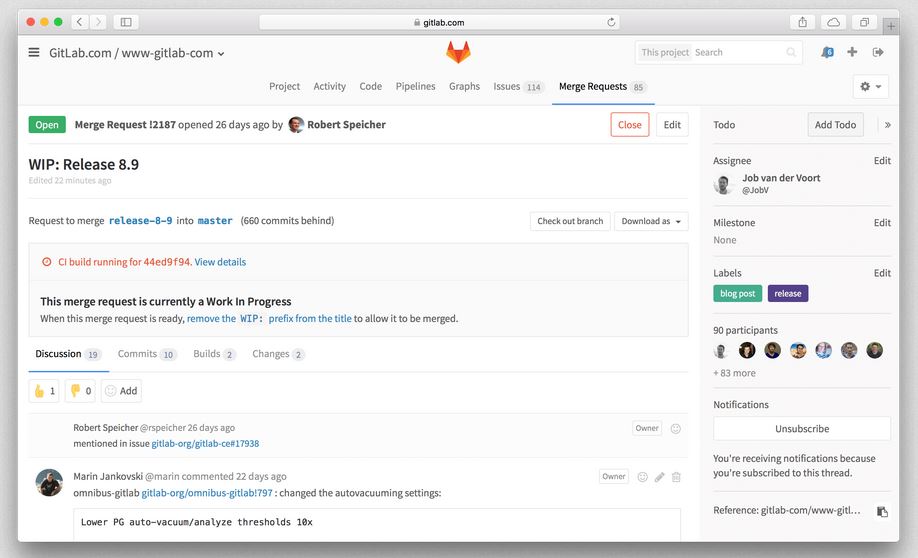Toggle the Safari sidebar button

coord(126,22)
